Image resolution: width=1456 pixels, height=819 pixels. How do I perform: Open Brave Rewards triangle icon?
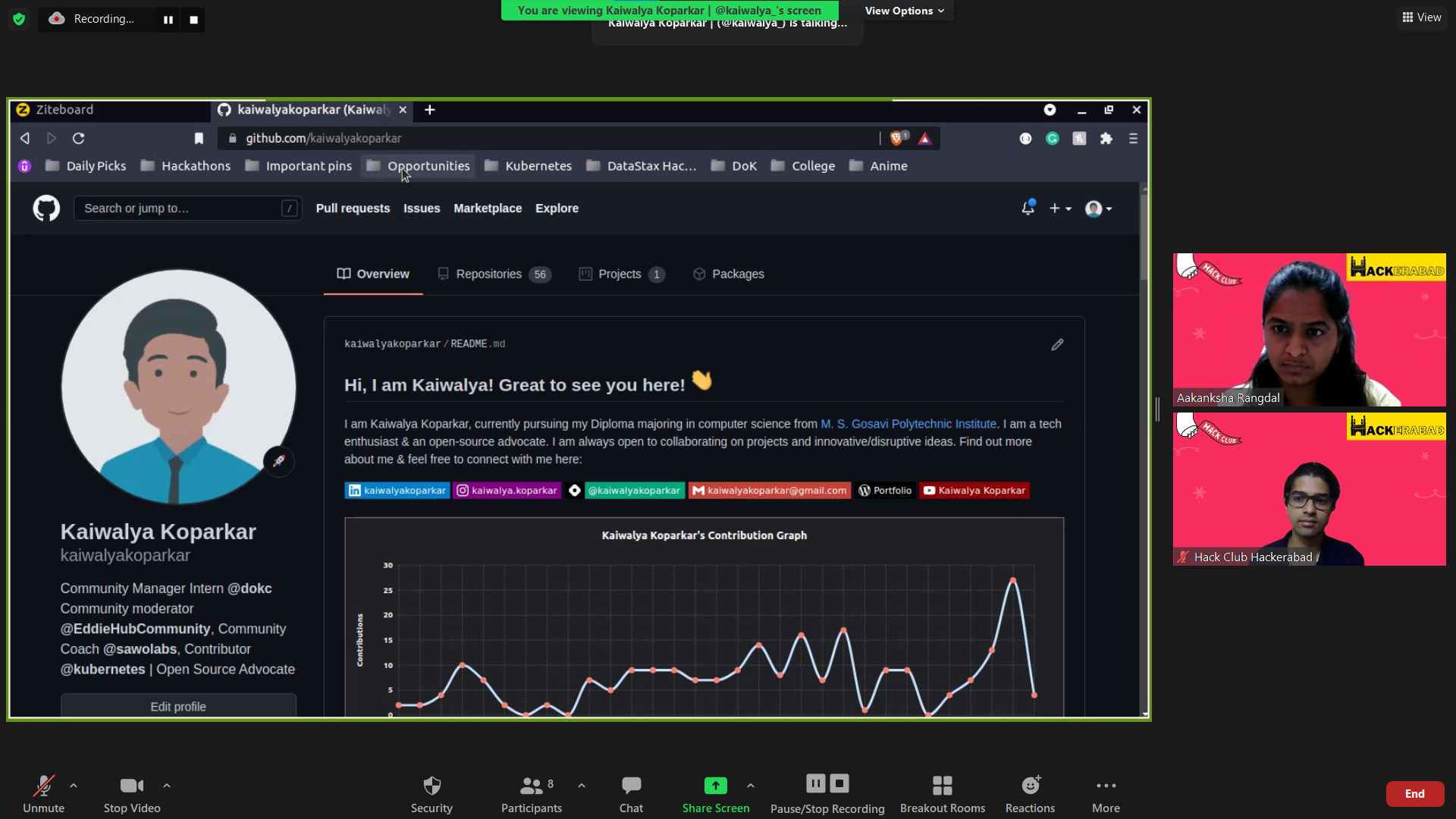924,139
